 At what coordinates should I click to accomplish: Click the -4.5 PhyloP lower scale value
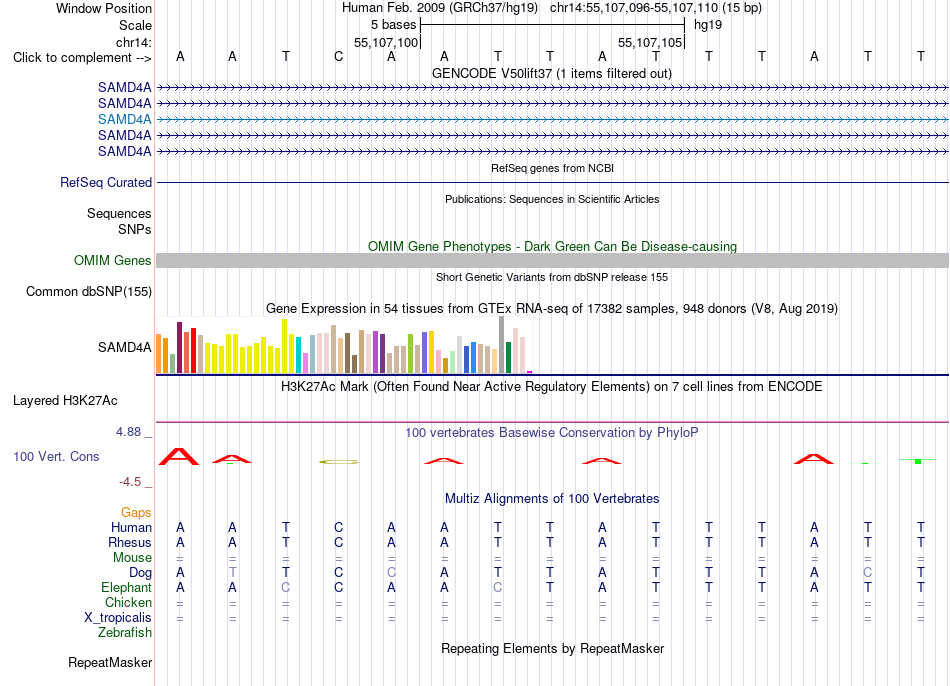tap(130, 482)
